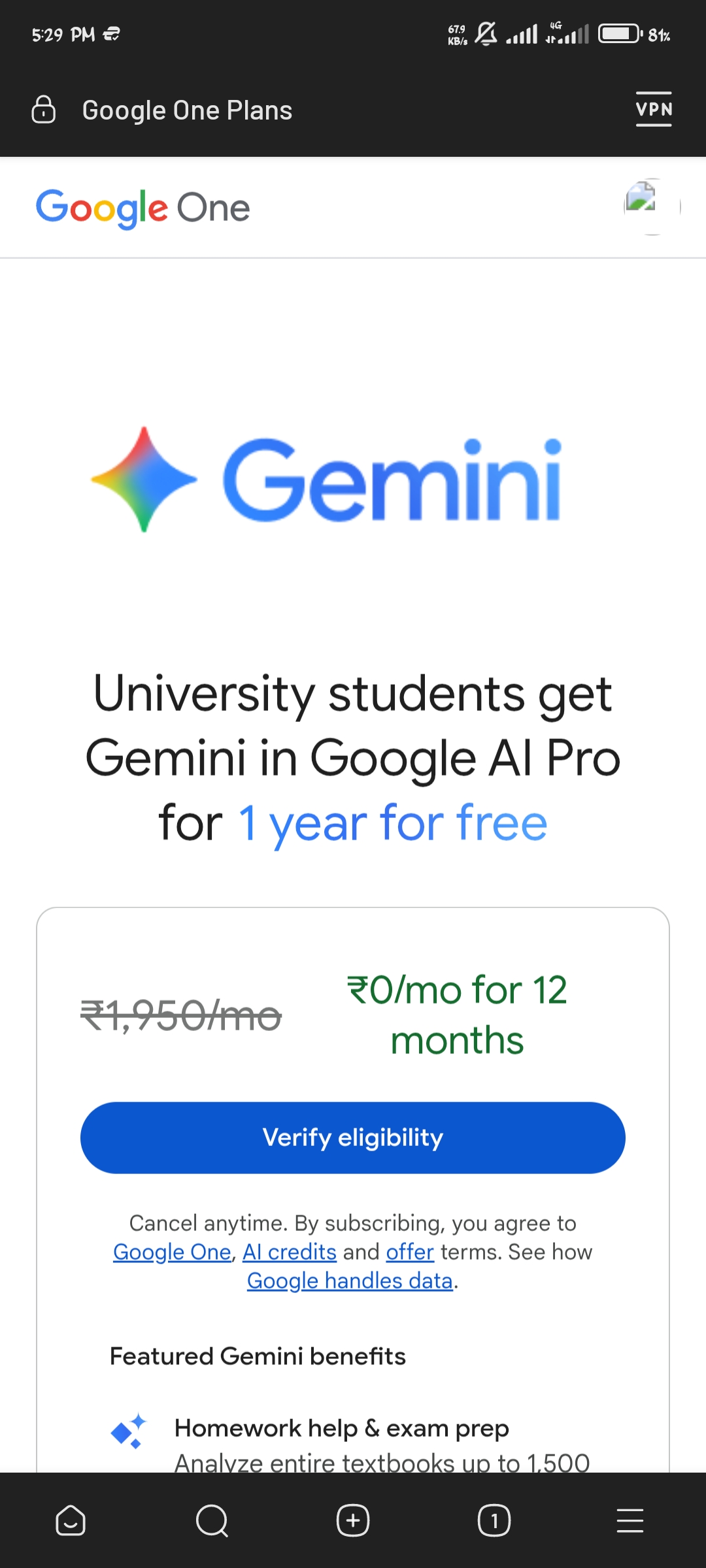Tap the Gemini sparkle logo
The image size is (706, 1568).
coord(144,479)
